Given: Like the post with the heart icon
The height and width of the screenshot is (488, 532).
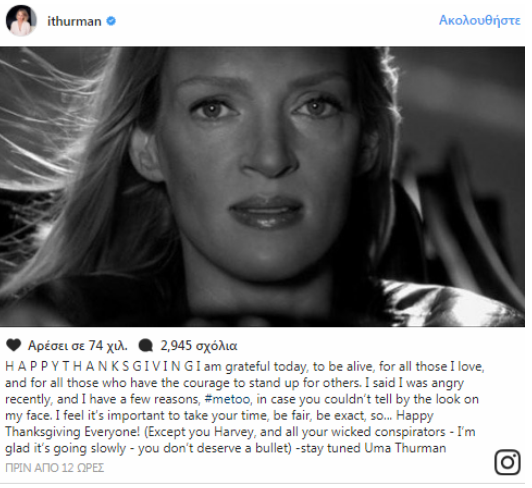Looking at the screenshot, I should point(14,345).
